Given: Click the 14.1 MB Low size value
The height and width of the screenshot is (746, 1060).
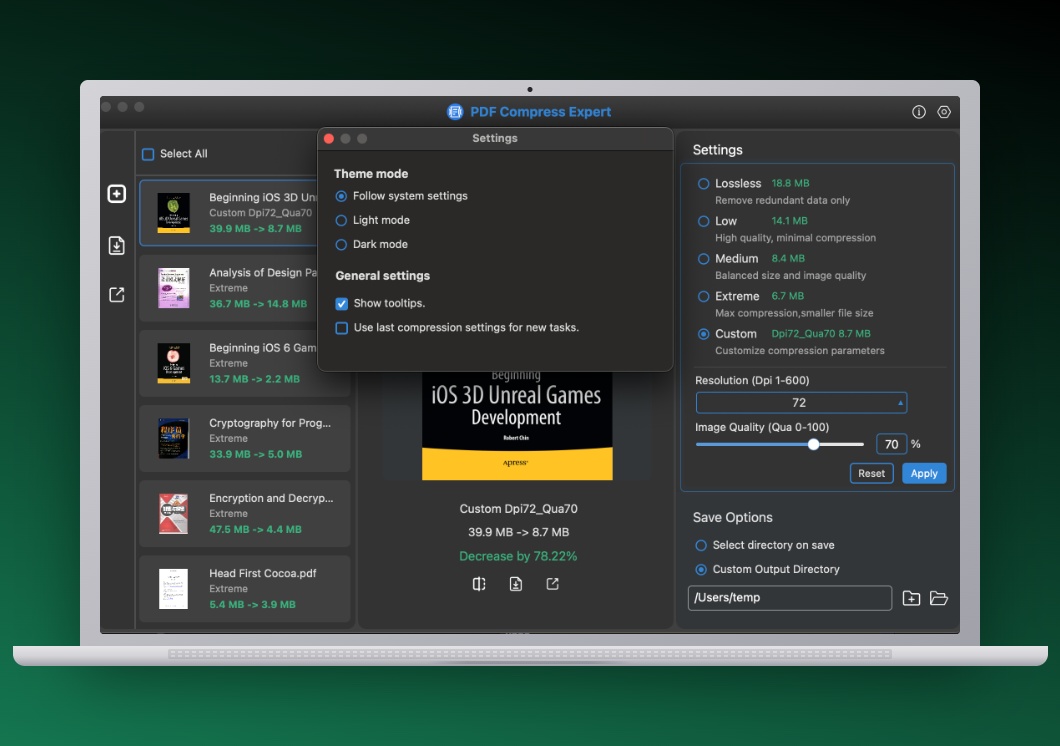Looking at the screenshot, I should [790, 221].
